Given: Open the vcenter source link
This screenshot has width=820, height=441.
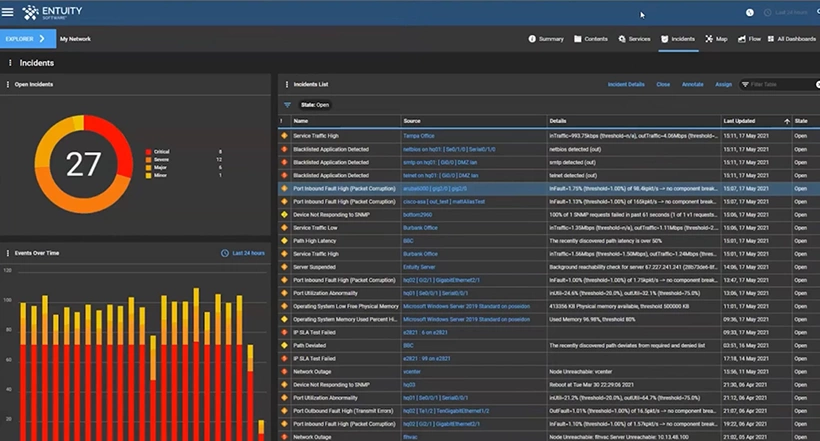Looking at the screenshot, I should 412,371.
